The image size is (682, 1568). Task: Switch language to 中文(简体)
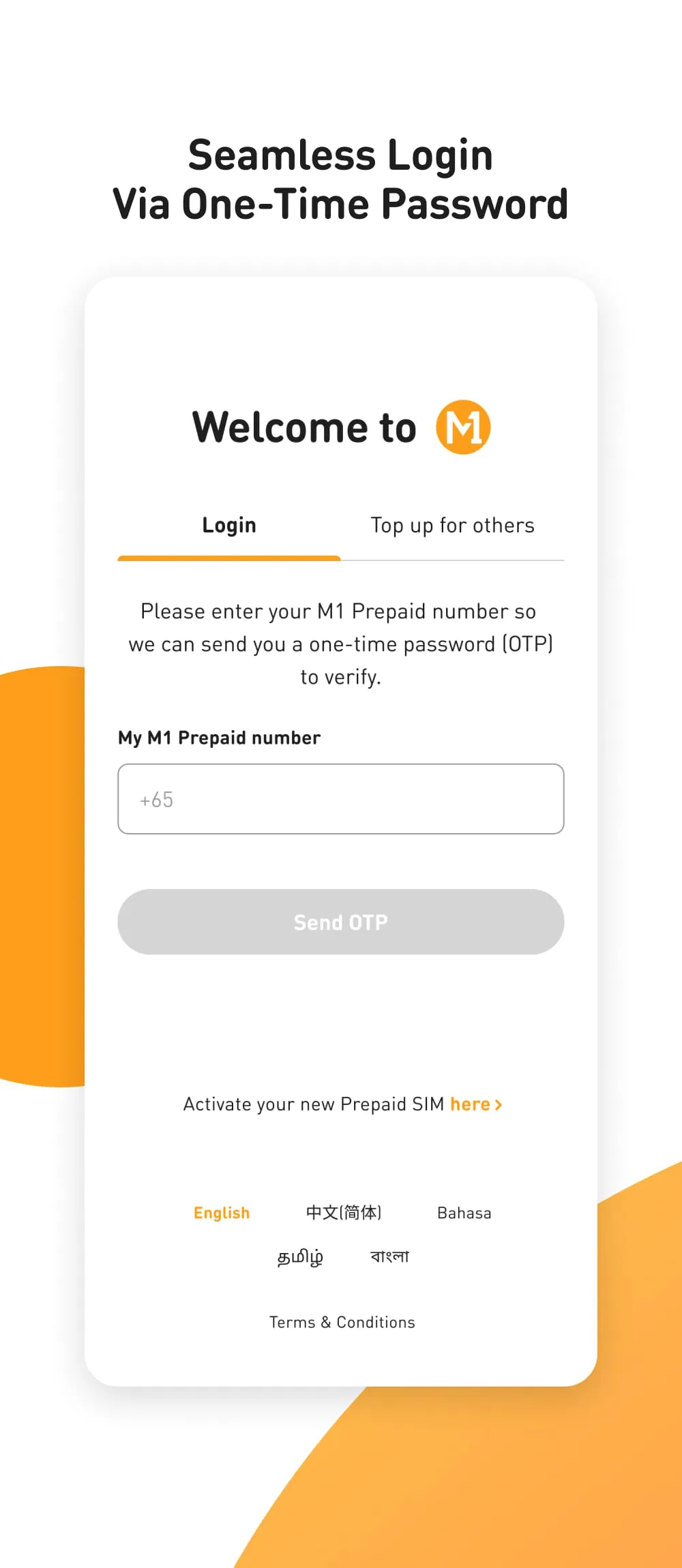(x=344, y=1212)
